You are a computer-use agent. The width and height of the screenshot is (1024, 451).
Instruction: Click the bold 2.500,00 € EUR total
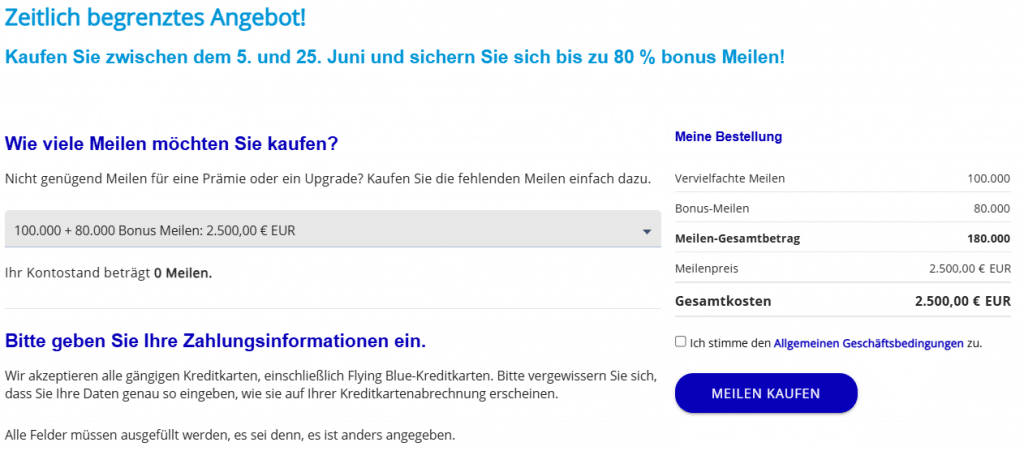[962, 301]
